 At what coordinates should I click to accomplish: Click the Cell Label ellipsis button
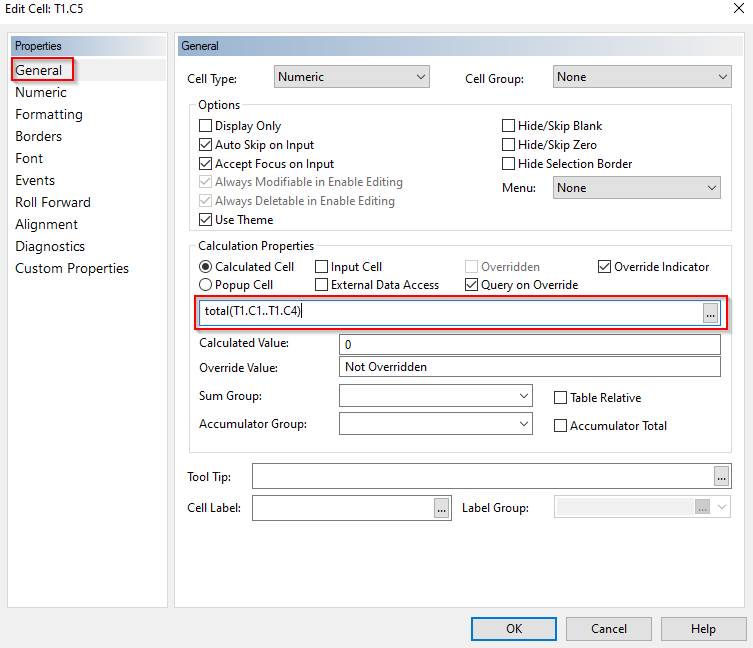point(441,508)
